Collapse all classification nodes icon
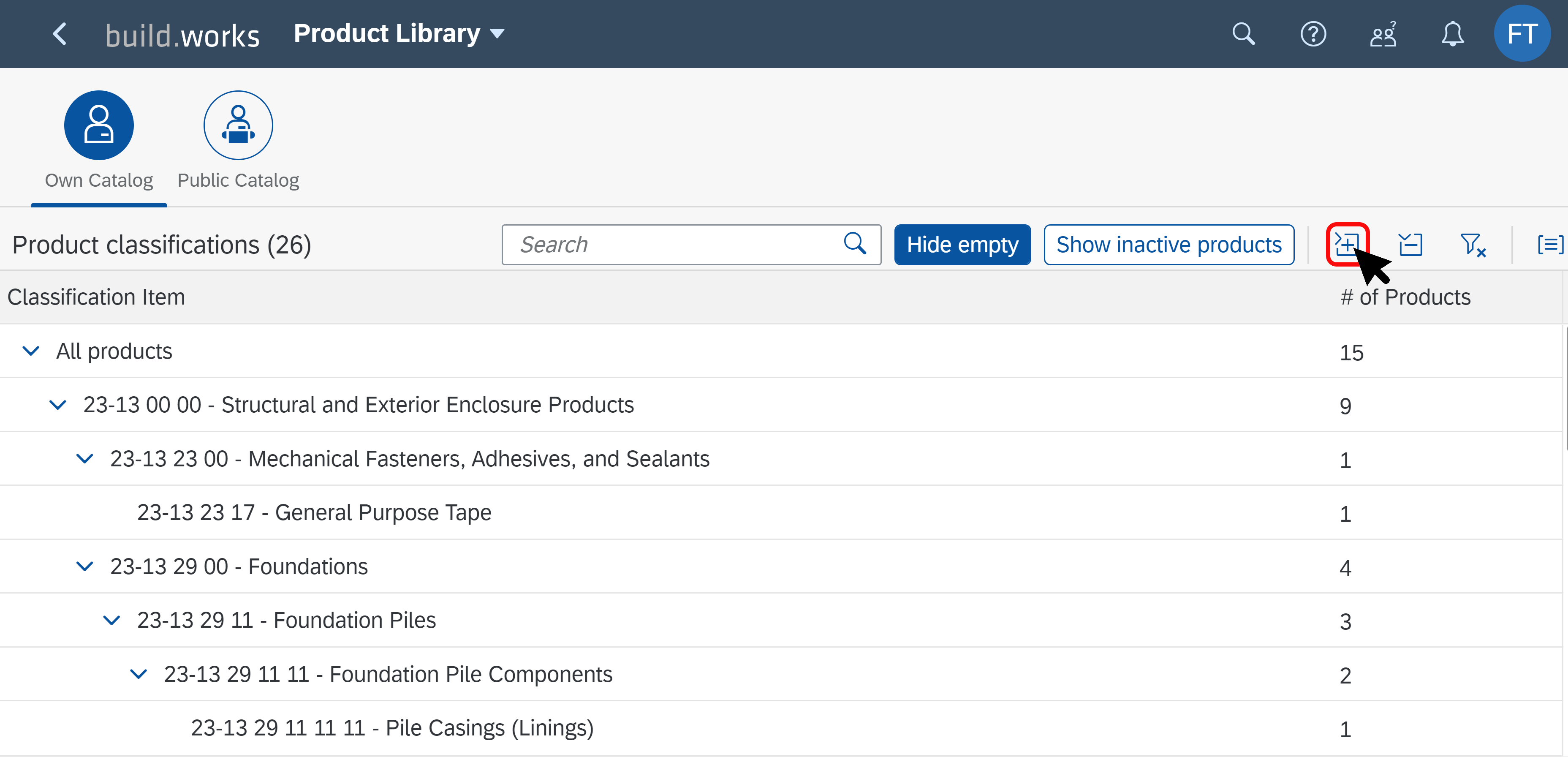This screenshot has height=757, width=1568. [1410, 245]
